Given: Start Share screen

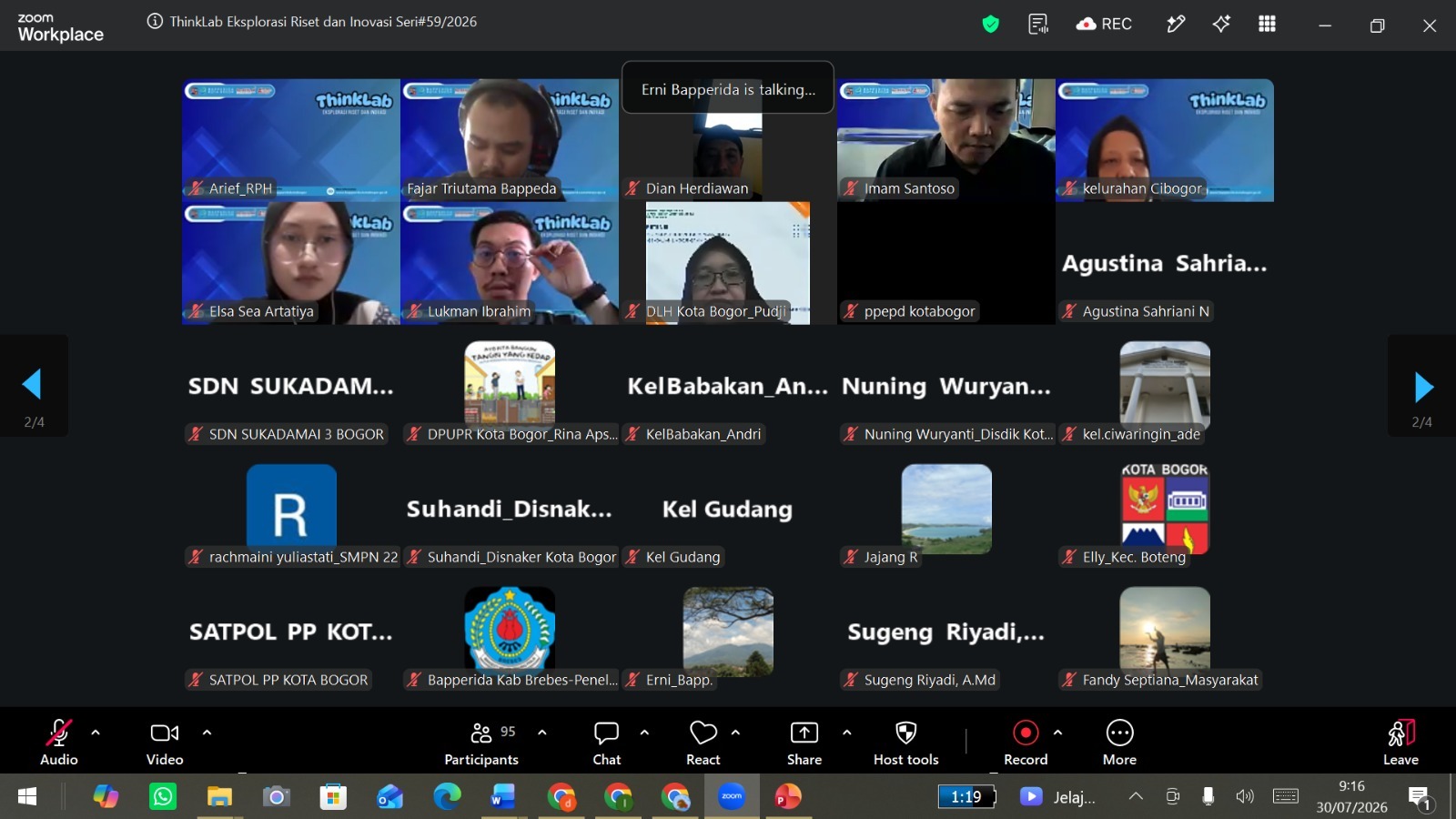Looking at the screenshot, I should 804,743.
